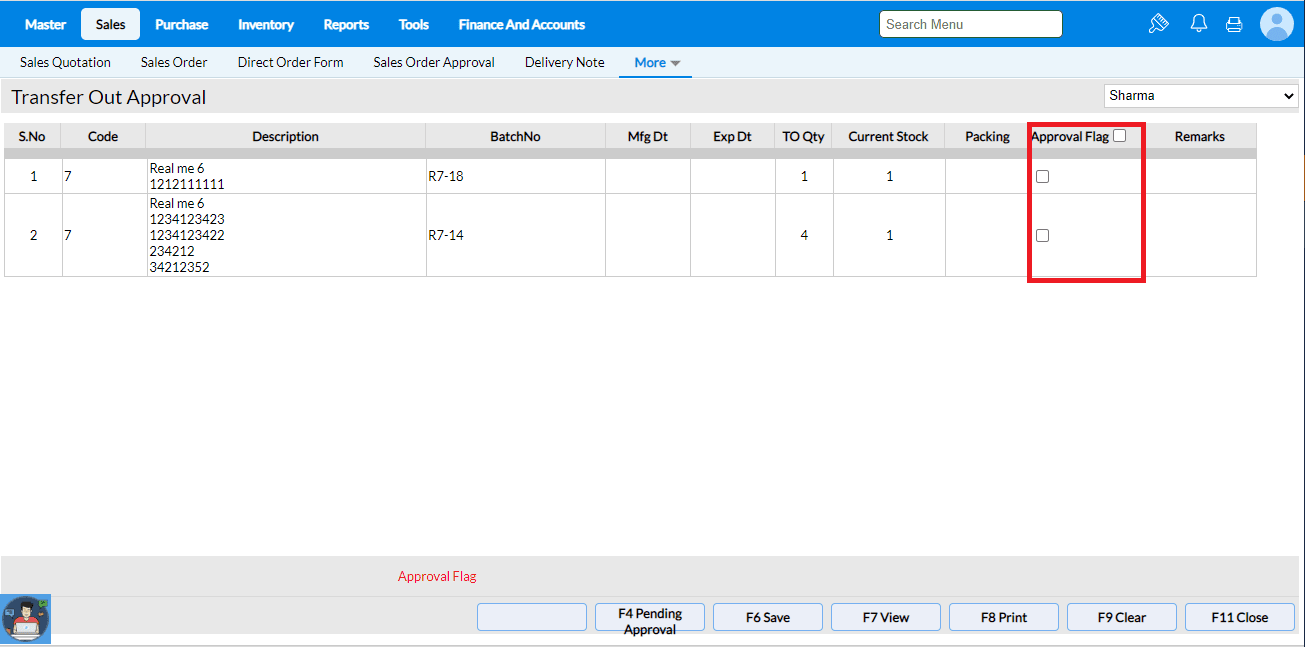Viewport: 1305px width, 647px height.
Task: Click the Exp Dt column header
Action: coord(733,136)
